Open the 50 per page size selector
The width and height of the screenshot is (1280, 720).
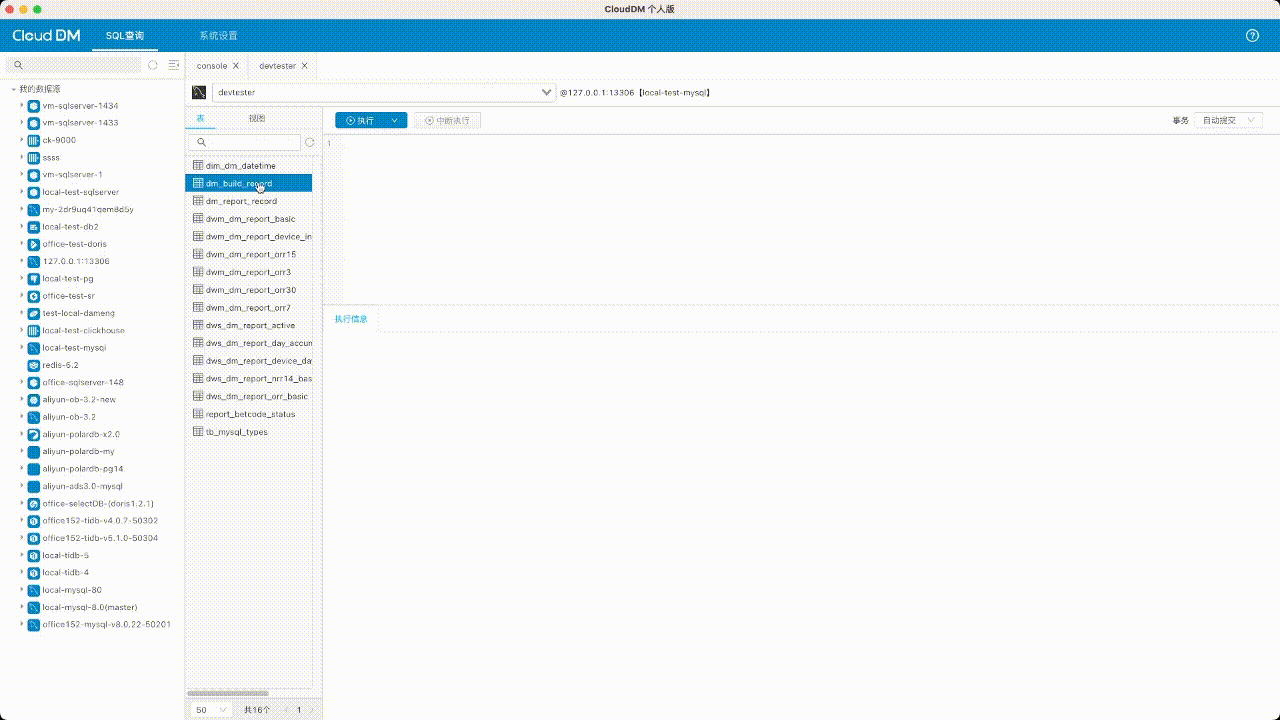pos(211,710)
